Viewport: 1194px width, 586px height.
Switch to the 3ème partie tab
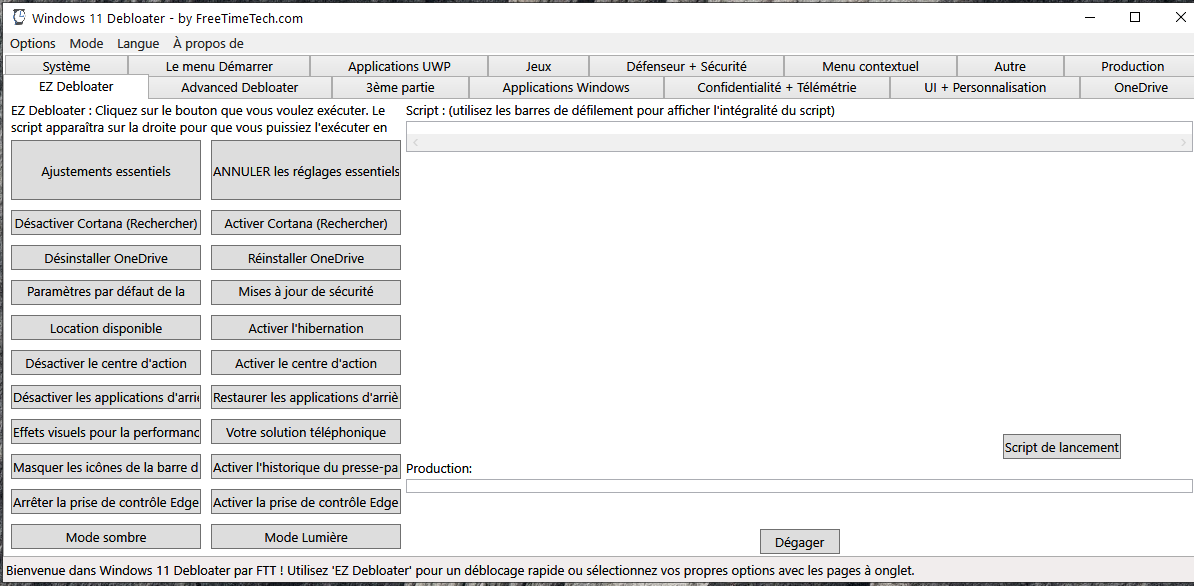pyautogui.click(x=399, y=87)
